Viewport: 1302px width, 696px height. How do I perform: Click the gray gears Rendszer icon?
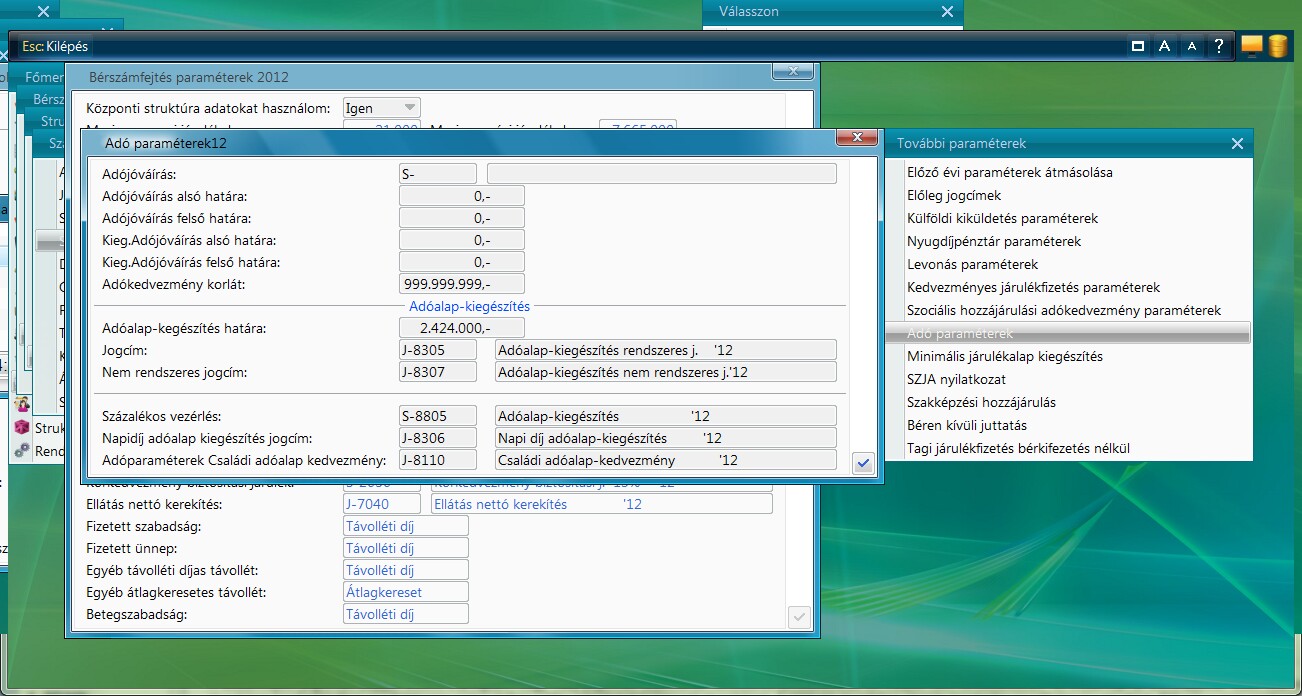[x=22, y=450]
